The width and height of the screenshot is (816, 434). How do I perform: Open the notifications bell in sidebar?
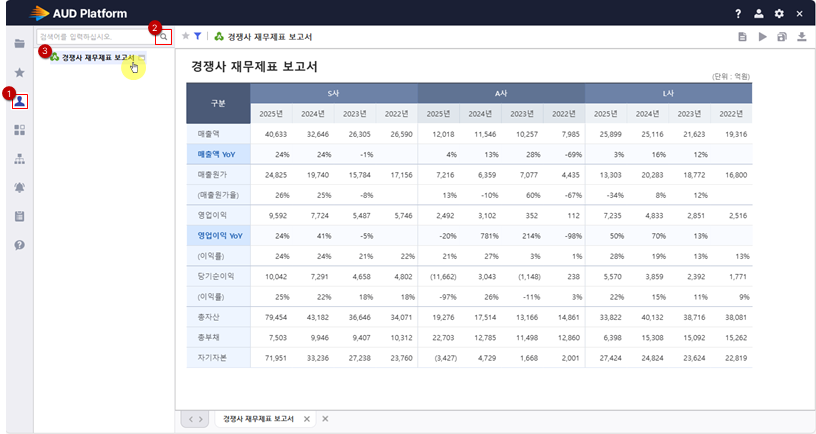click(20, 188)
